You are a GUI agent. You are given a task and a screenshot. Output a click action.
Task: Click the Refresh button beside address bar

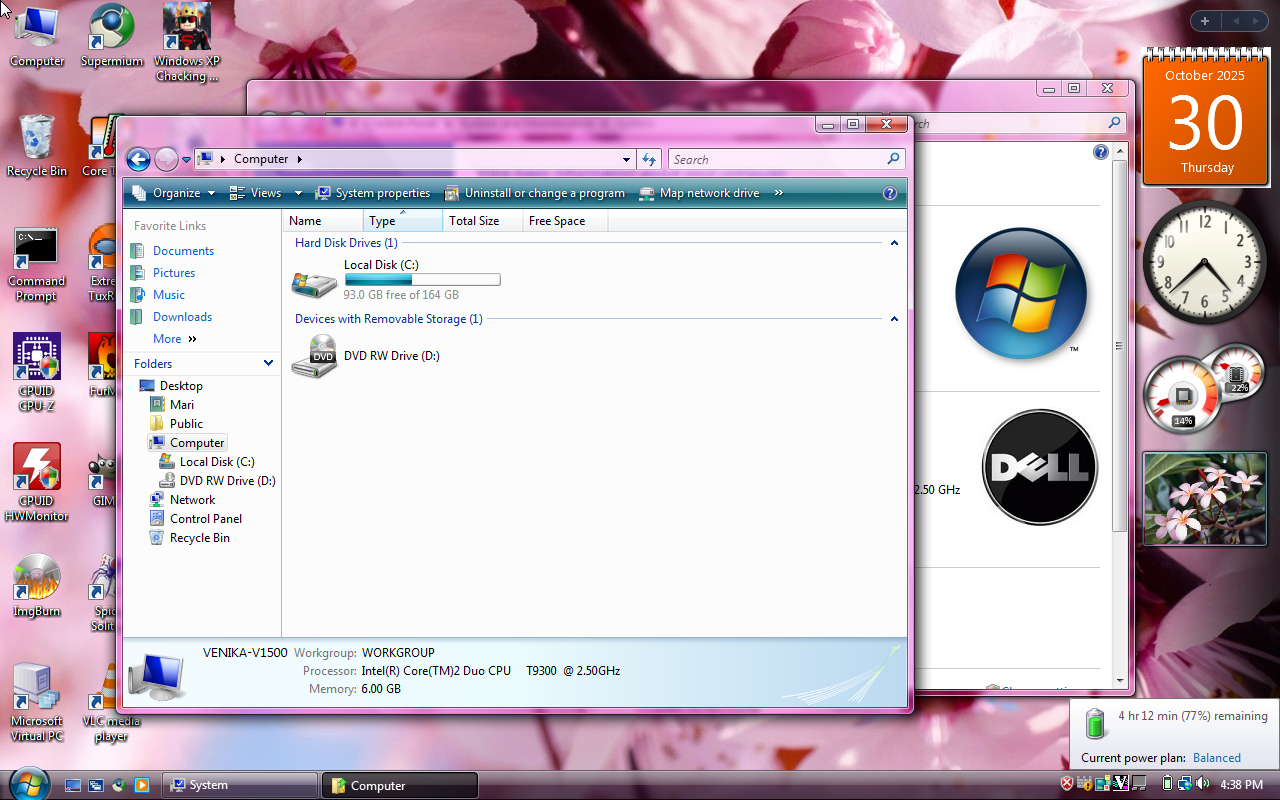[x=649, y=159]
